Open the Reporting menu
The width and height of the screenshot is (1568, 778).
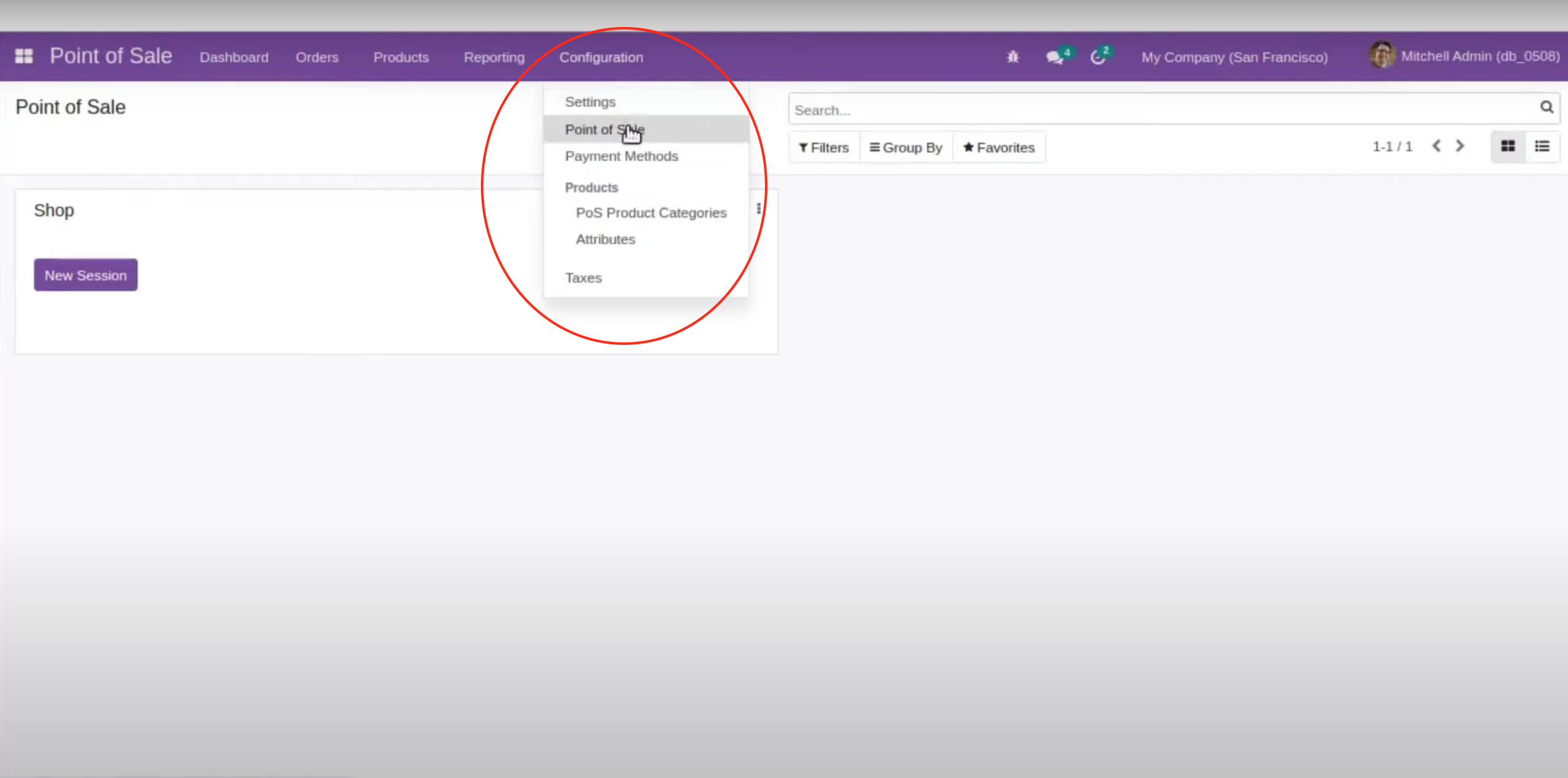(494, 57)
